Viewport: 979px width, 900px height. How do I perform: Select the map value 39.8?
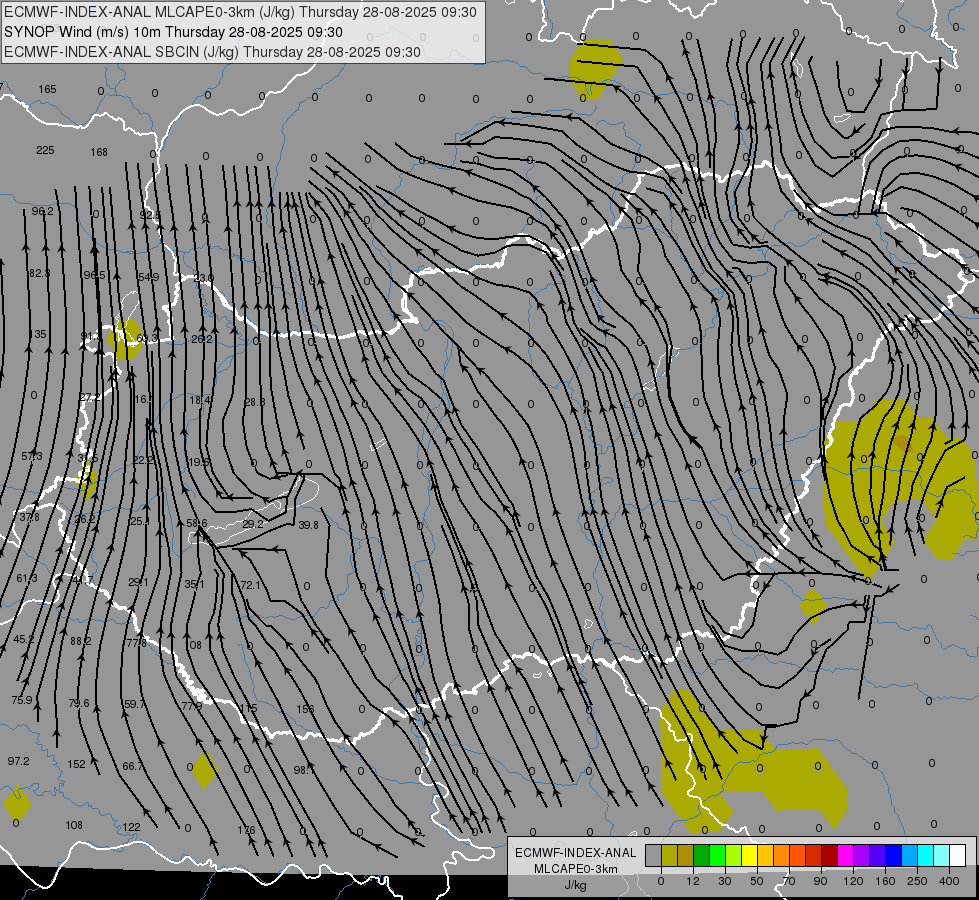pos(308,525)
